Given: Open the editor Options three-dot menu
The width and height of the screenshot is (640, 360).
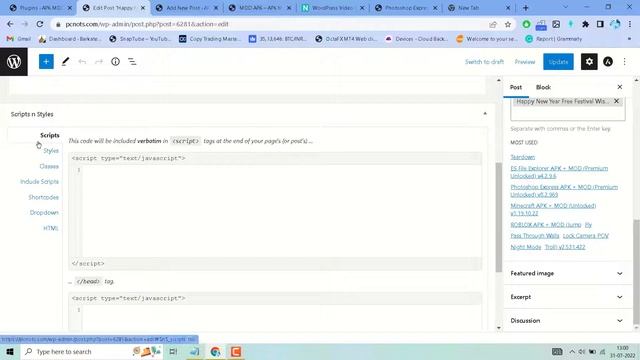Looking at the screenshot, I should click(624, 62).
